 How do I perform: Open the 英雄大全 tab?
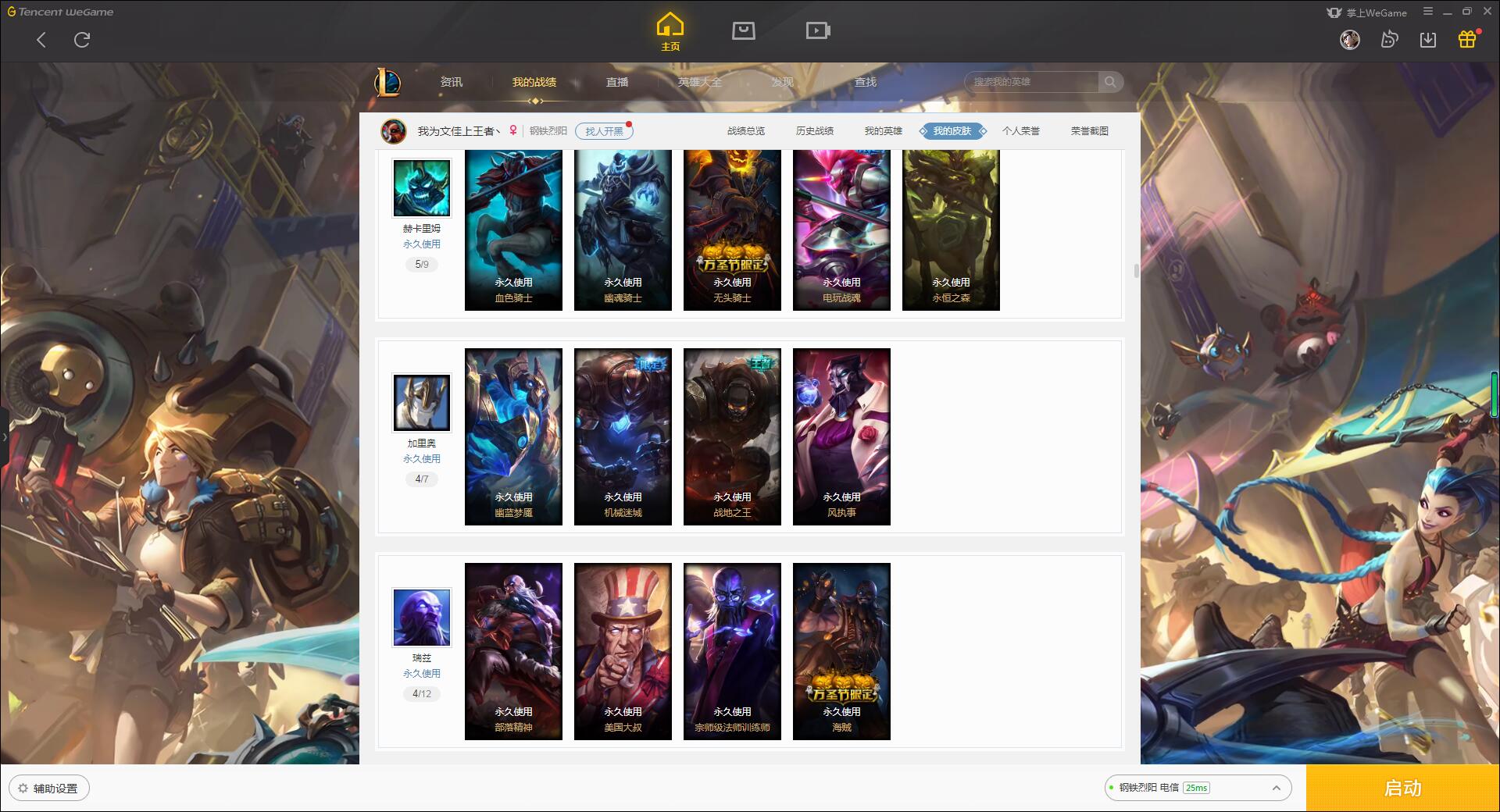[x=700, y=82]
